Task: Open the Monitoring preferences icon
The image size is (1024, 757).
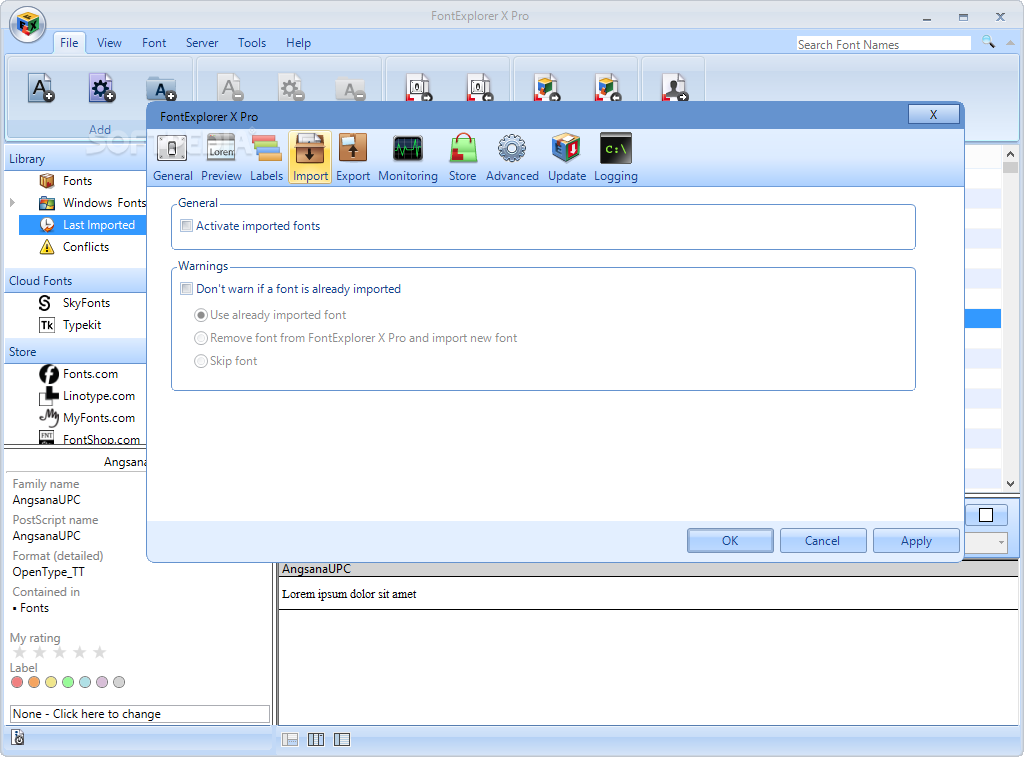Action: coord(408,157)
